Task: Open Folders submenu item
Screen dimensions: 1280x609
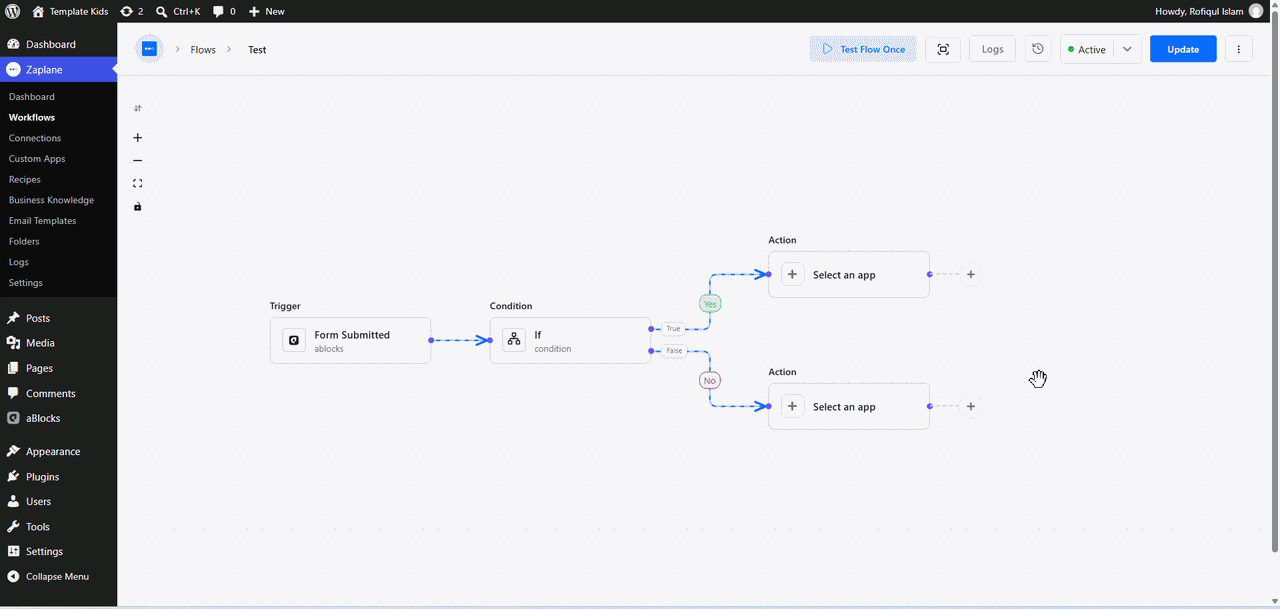Action: click(24, 241)
